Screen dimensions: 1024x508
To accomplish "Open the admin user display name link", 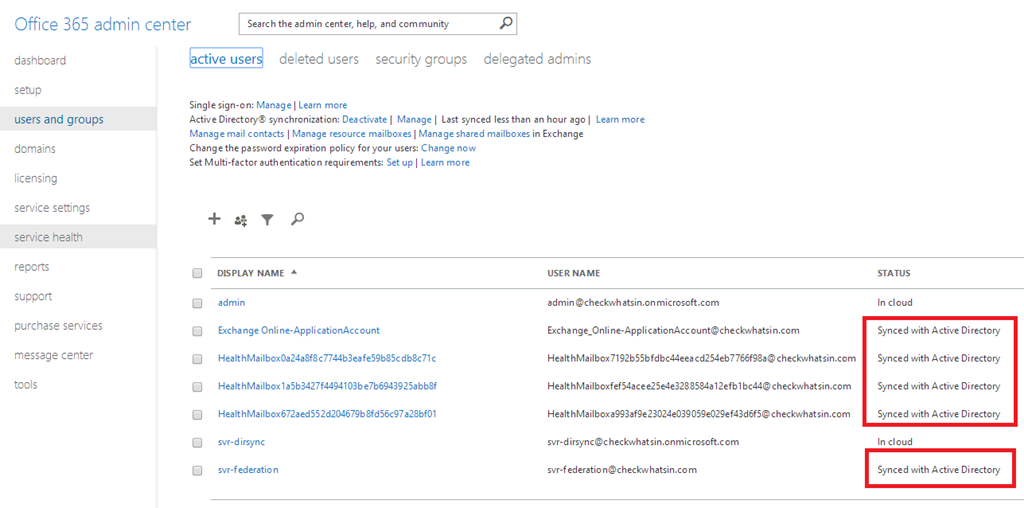I will pyautogui.click(x=231, y=303).
